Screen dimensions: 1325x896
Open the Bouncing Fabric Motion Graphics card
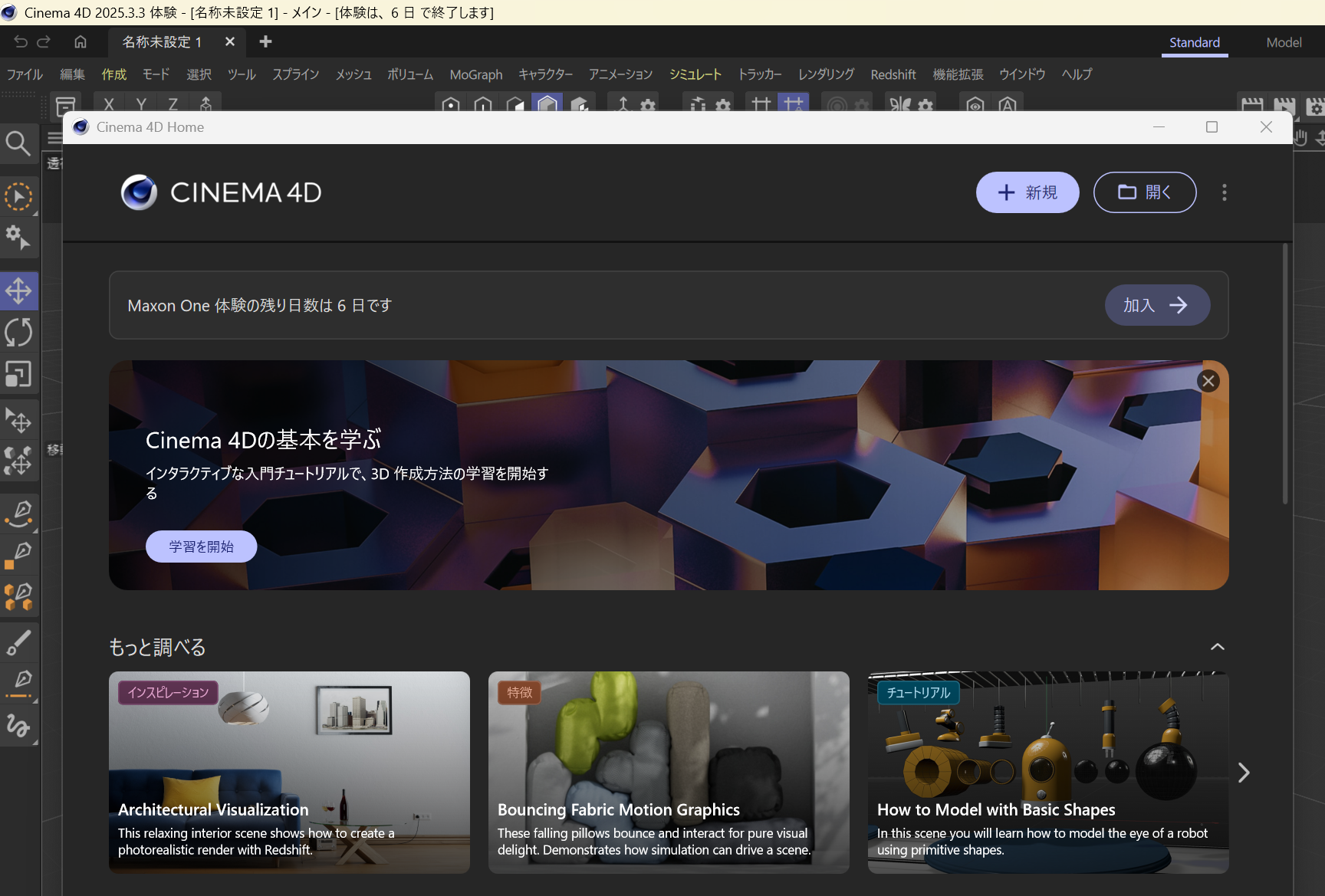click(669, 773)
